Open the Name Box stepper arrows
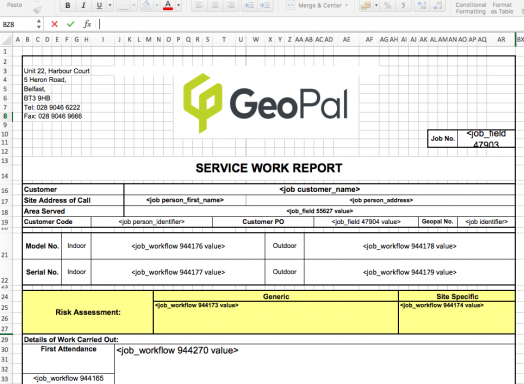Viewport: 524px width, 384px height. point(39,24)
